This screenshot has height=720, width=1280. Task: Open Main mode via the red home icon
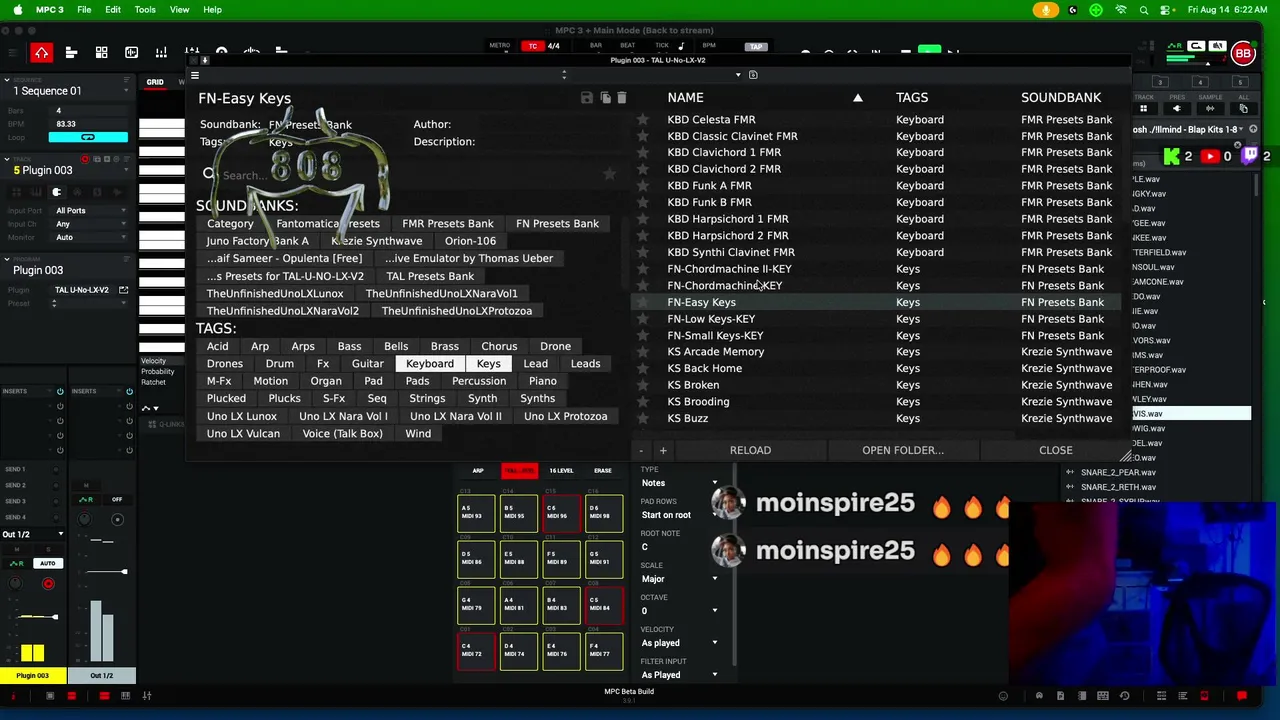(x=41, y=52)
